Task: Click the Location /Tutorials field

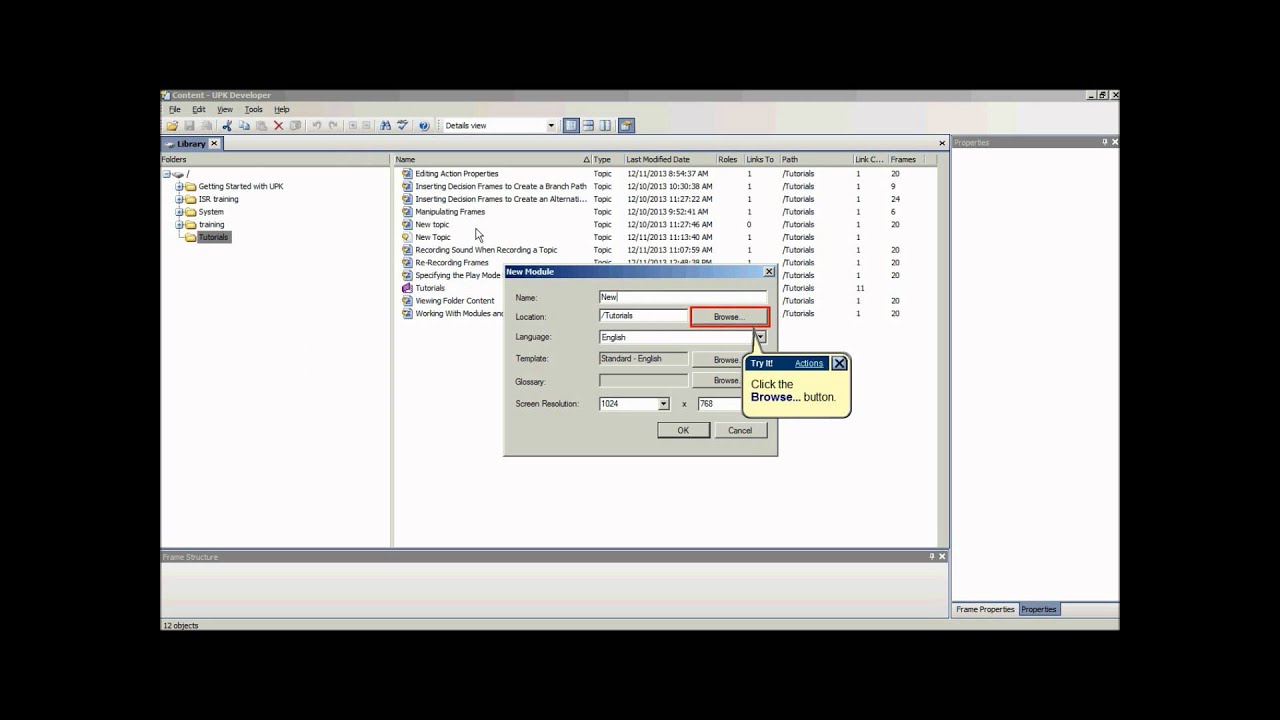Action: (643, 316)
